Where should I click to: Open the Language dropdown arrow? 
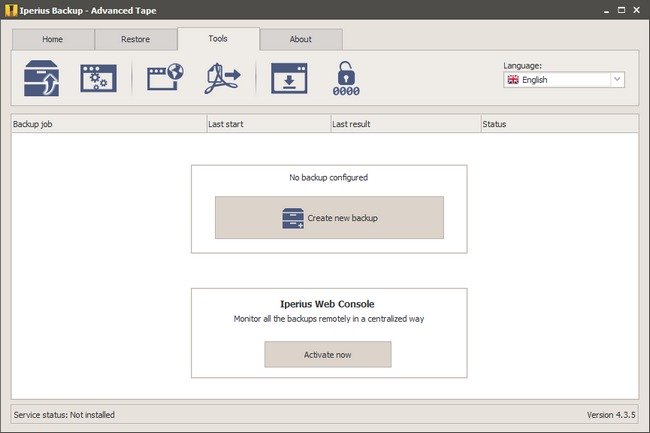[x=616, y=80]
